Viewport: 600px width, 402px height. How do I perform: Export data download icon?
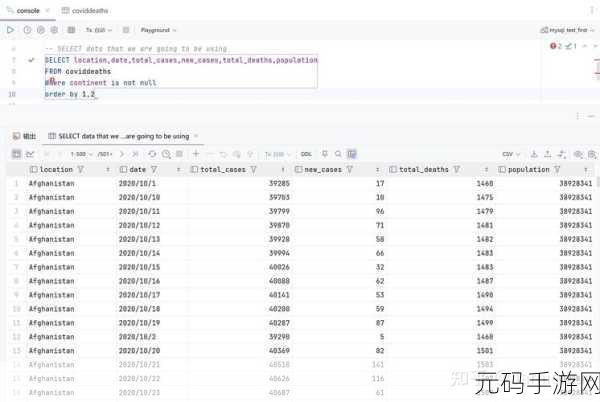click(x=534, y=154)
